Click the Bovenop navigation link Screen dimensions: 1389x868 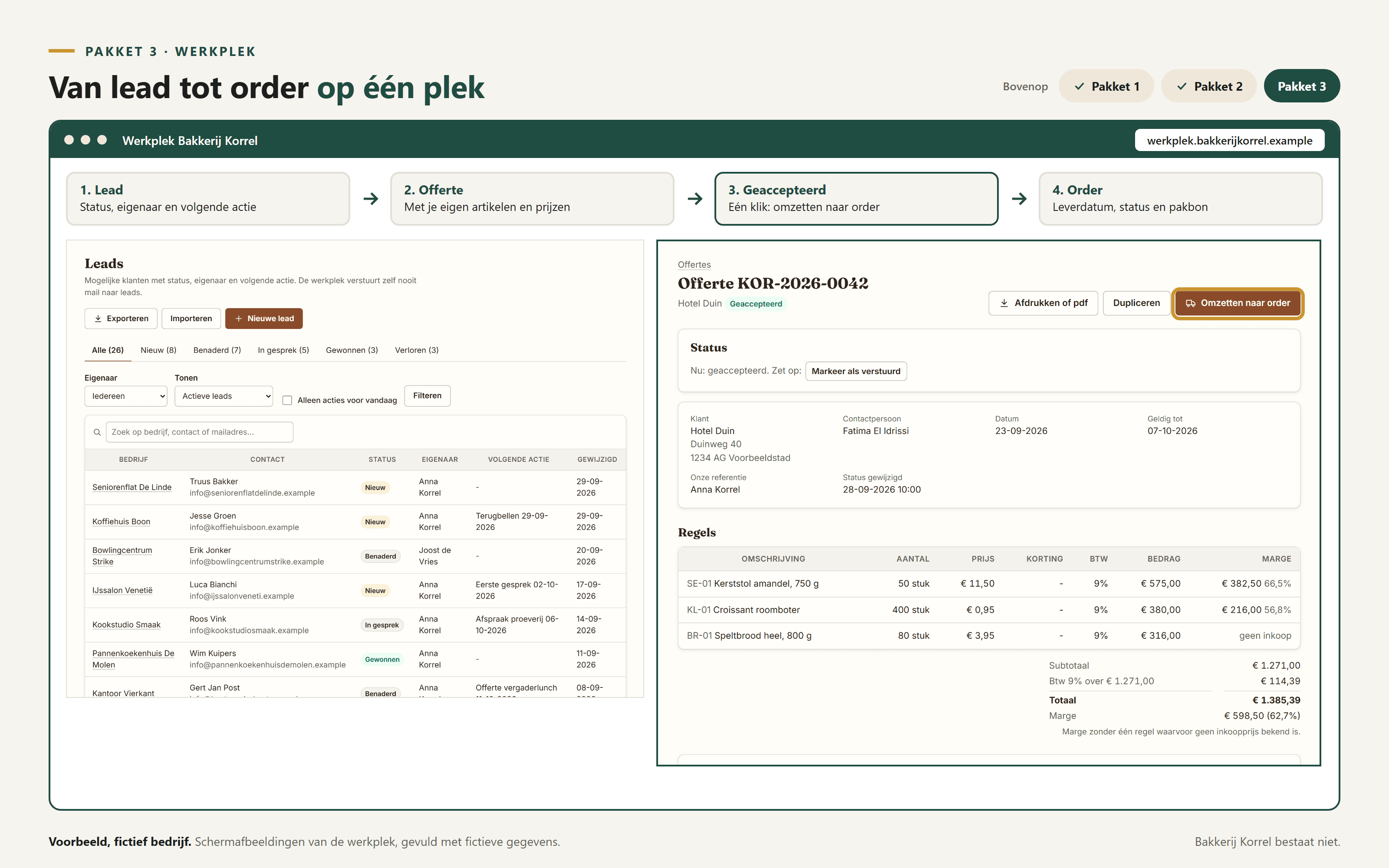(x=1025, y=87)
